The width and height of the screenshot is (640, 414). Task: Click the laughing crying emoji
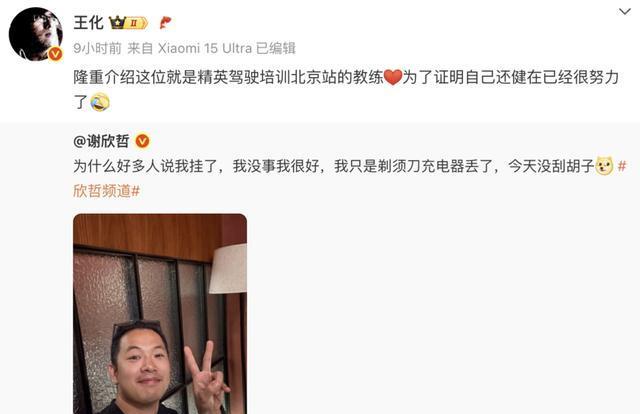coord(100,102)
